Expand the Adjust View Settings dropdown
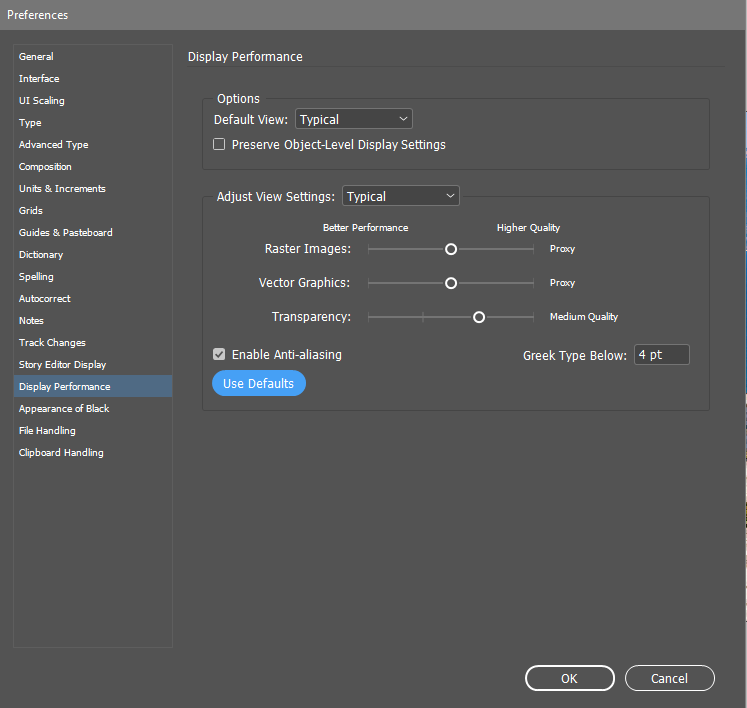Image resolution: width=747 pixels, height=708 pixels. [x=400, y=197]
